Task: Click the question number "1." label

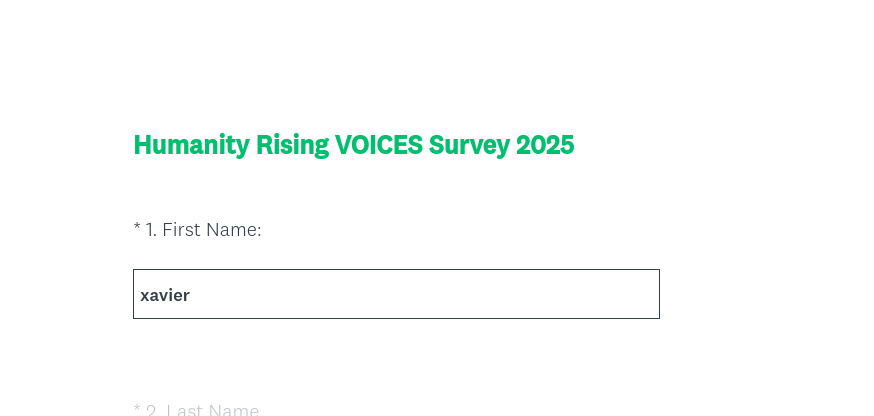Action: [151, 230]
